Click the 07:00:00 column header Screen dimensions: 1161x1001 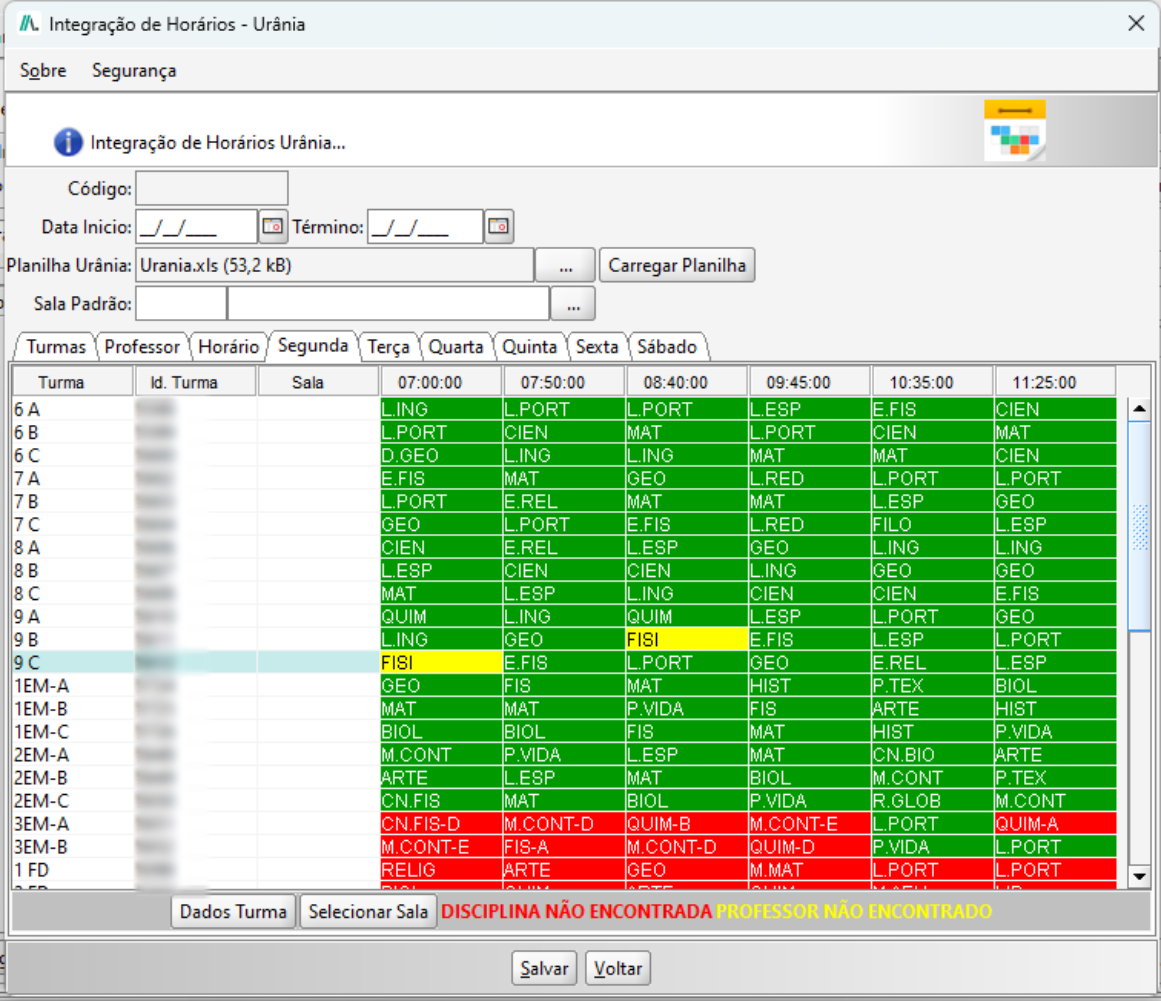pos(441,382)
